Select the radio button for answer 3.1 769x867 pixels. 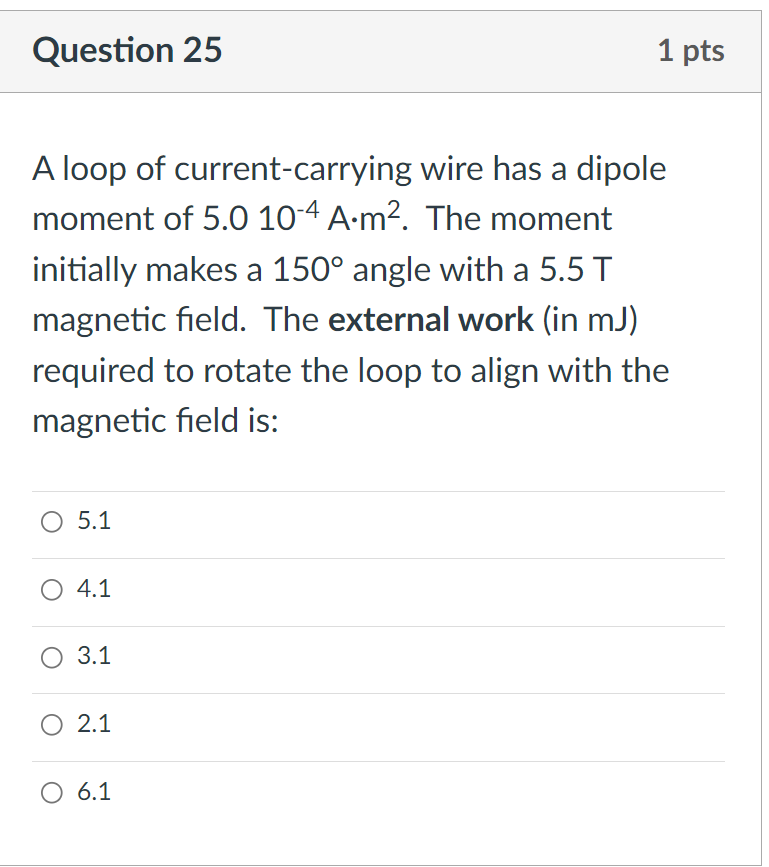coord(51,657)
